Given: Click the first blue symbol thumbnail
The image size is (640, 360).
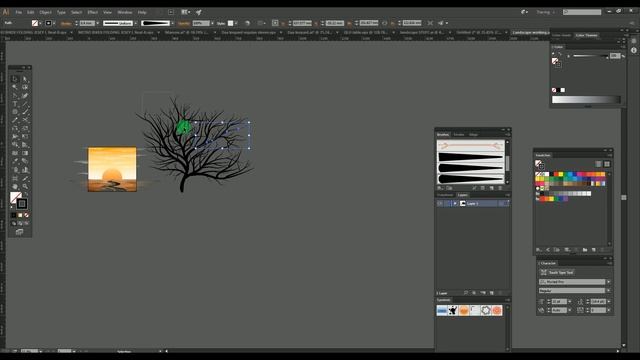Looking at the screenshot, I should (x=442, y=311).
